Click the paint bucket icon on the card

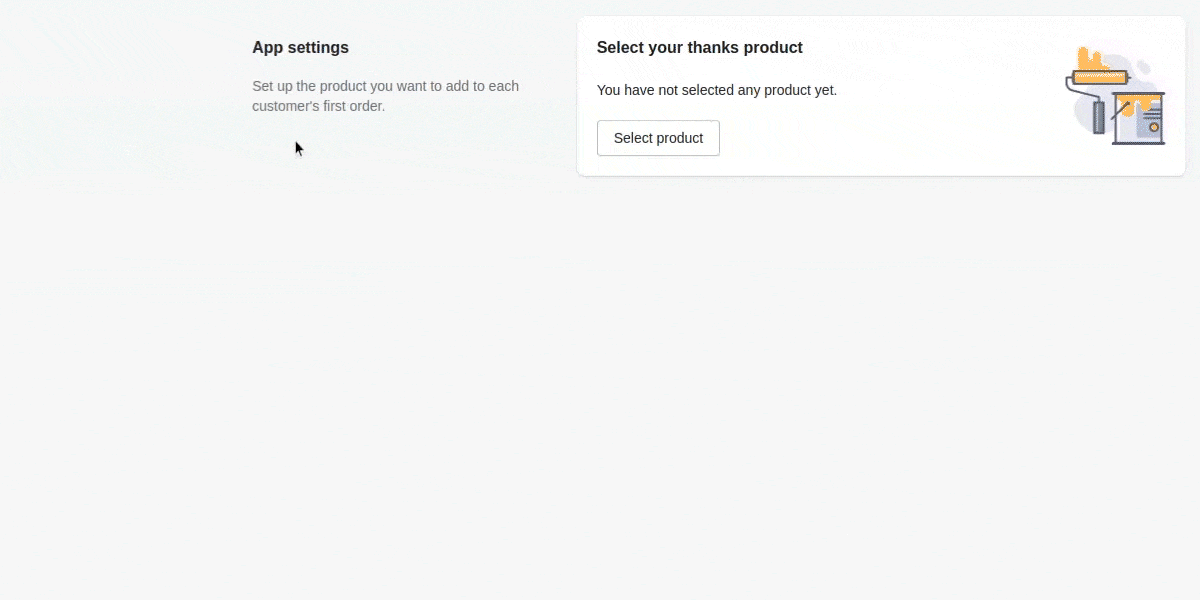(1140, 120)
